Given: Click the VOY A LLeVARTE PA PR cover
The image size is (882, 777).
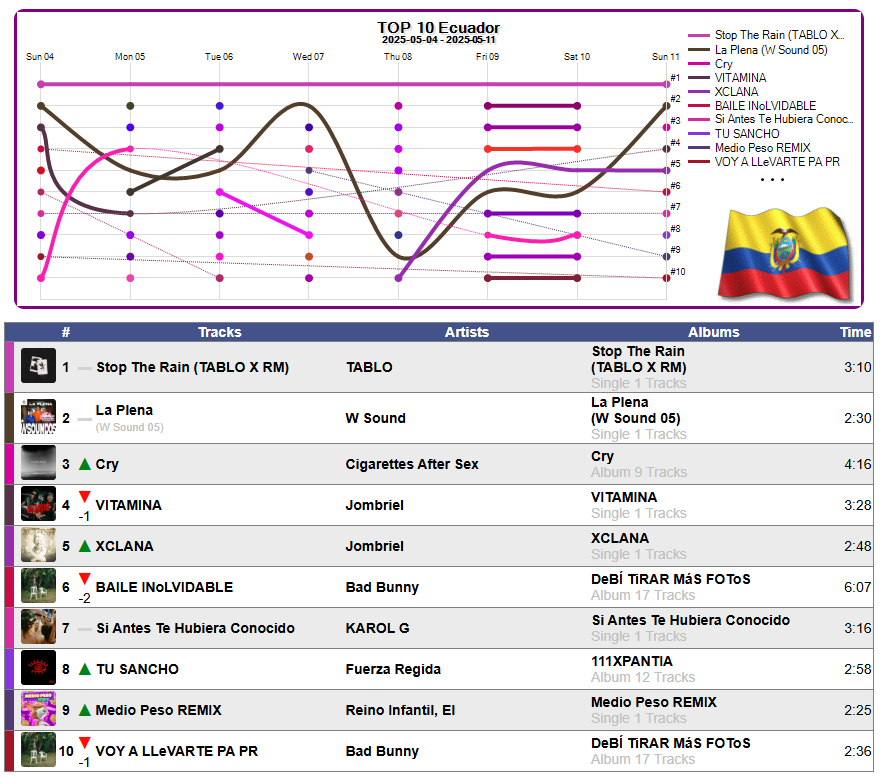Looking at the screenshot, I should (x=38, y=751).
